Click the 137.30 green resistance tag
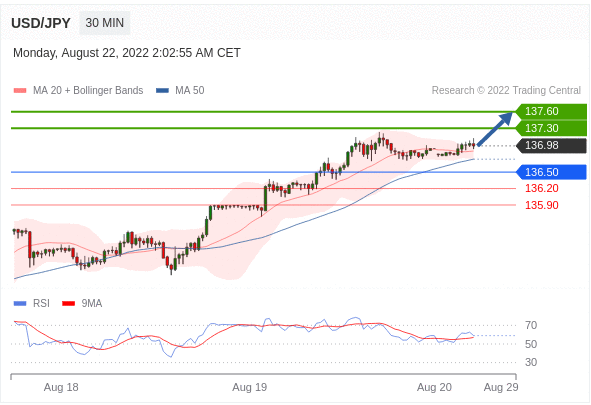 [551, 128]
